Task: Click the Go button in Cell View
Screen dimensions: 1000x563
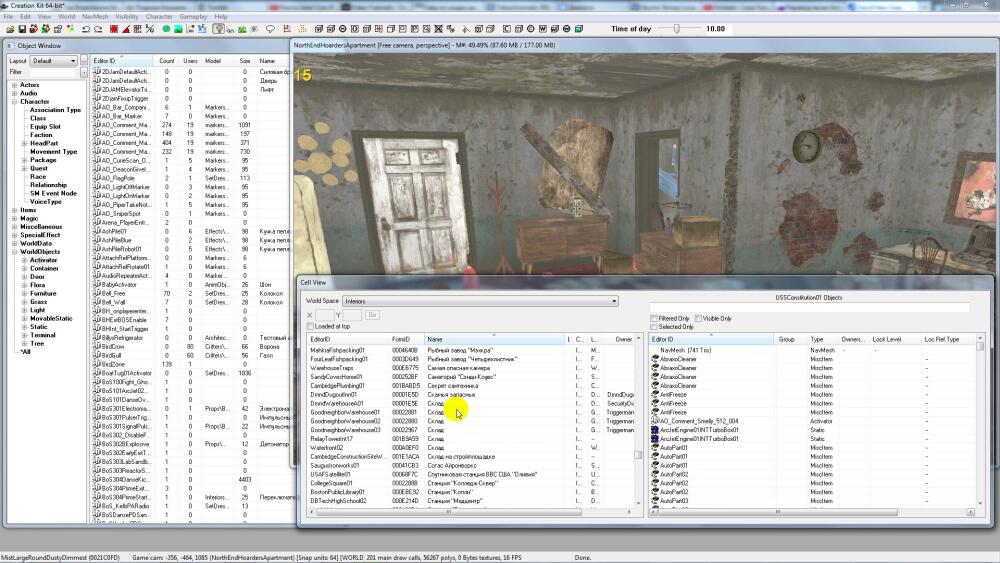Action: (372, 314)
